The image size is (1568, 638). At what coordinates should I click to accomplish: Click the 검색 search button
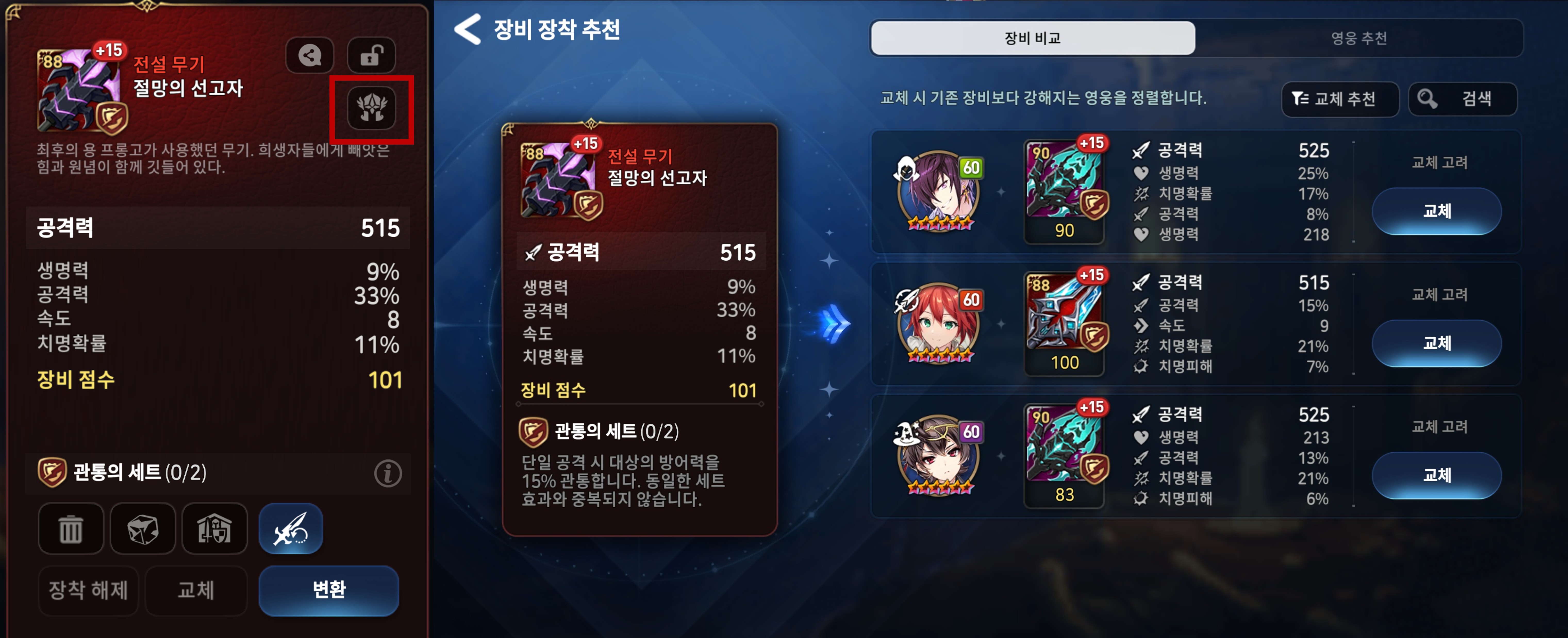(1462, 99)
